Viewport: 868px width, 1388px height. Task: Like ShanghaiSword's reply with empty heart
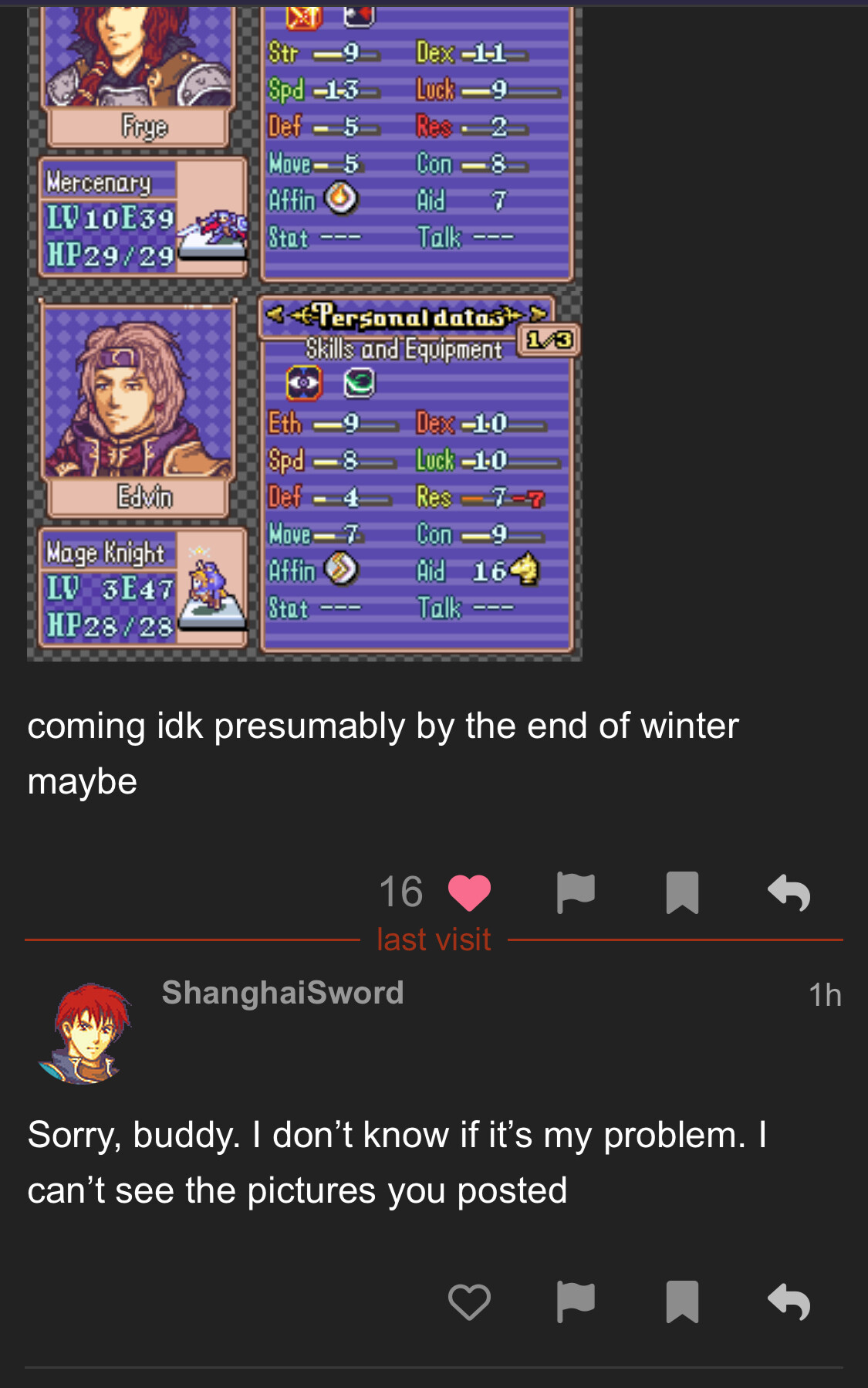(469, 1302)
